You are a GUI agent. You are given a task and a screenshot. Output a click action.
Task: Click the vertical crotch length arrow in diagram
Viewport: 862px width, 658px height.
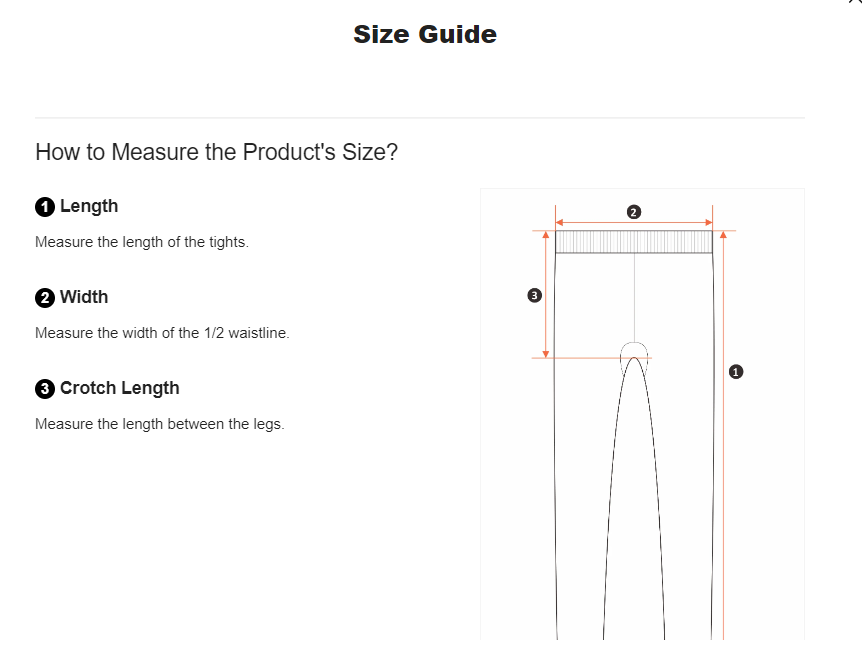coord(546,295)
